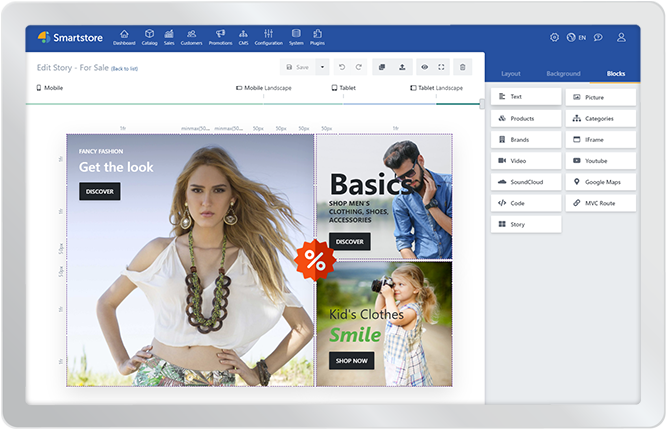Select the Basics headline text
The width and height of the screenshot is (666, 430).
[x=370, y=184]
